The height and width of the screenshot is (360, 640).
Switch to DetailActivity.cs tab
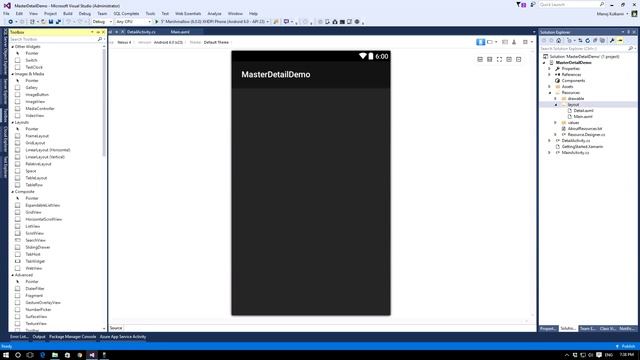coord(141,32)
